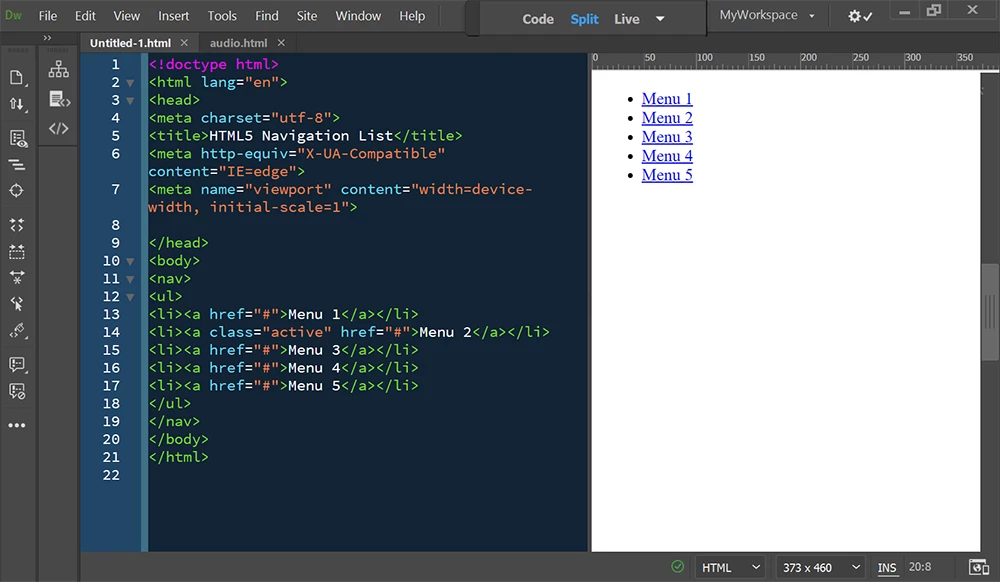The width and height of the screenshot is (1000, 582).
Task: Click the Format Source Code brush icon
Action: click(x=17, y=330)
